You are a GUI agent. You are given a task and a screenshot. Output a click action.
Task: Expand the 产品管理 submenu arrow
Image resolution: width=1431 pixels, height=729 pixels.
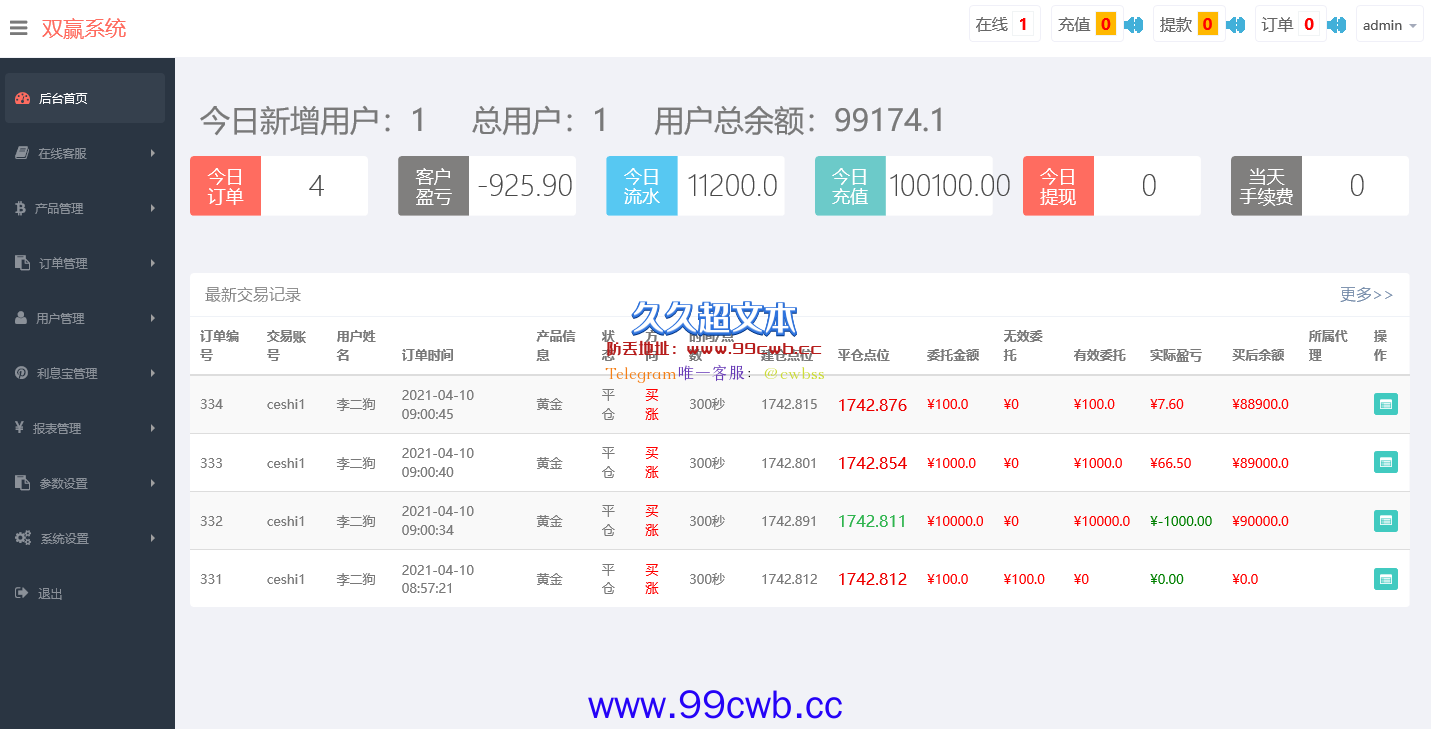[x=153, y=208]
